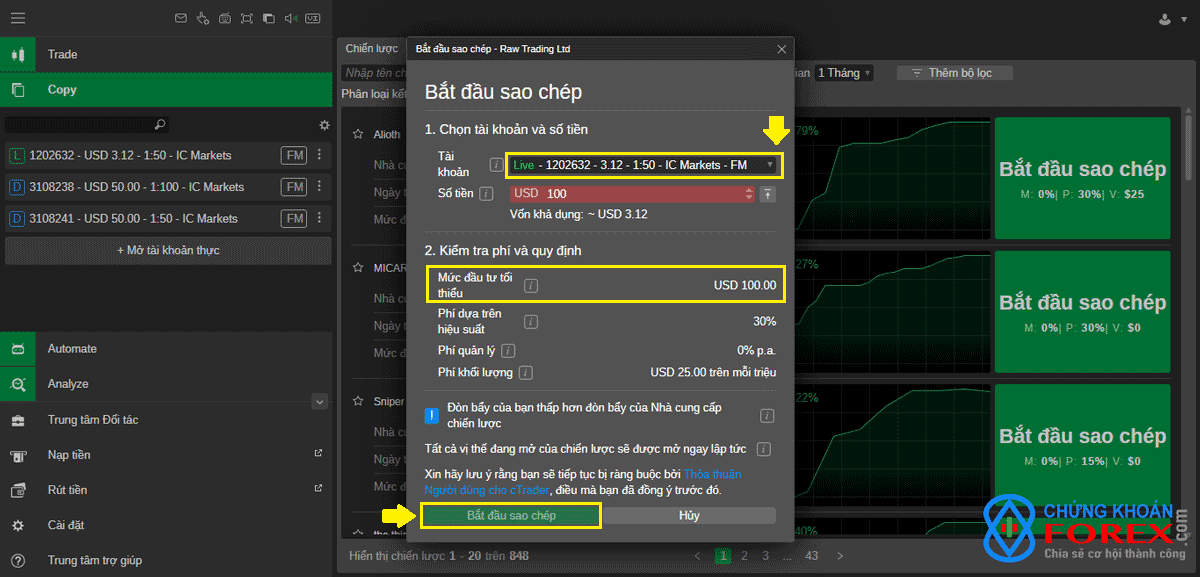Open the 1 Tháng time period dropdown
The width and height of the screenshot is (1200, 577).
tap(845, 73)
